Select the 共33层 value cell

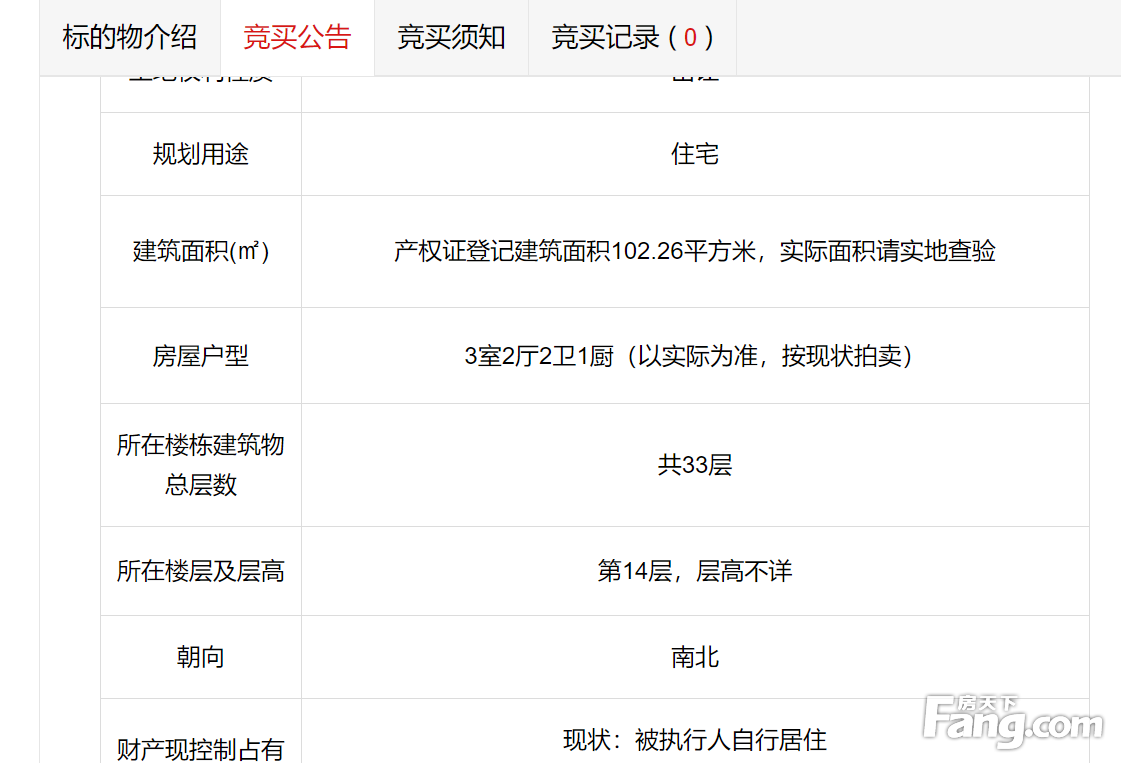(695, 465)
